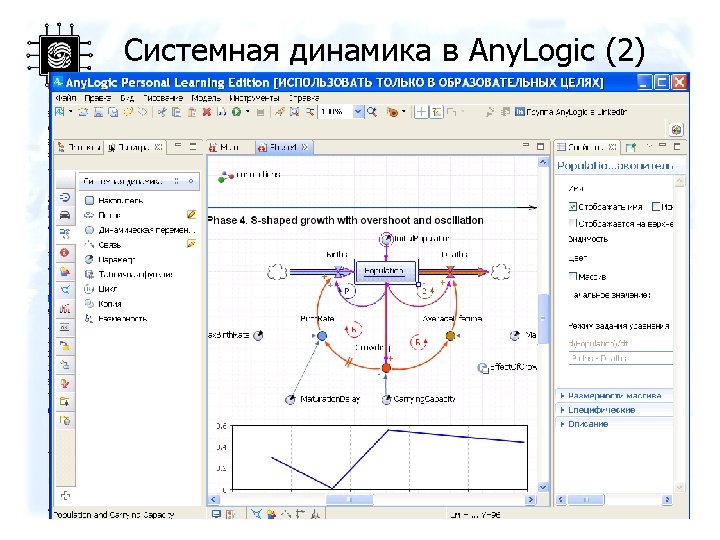Select Размерность dimension palette item
Screen dimensions: 720x540
click(116, 318)
